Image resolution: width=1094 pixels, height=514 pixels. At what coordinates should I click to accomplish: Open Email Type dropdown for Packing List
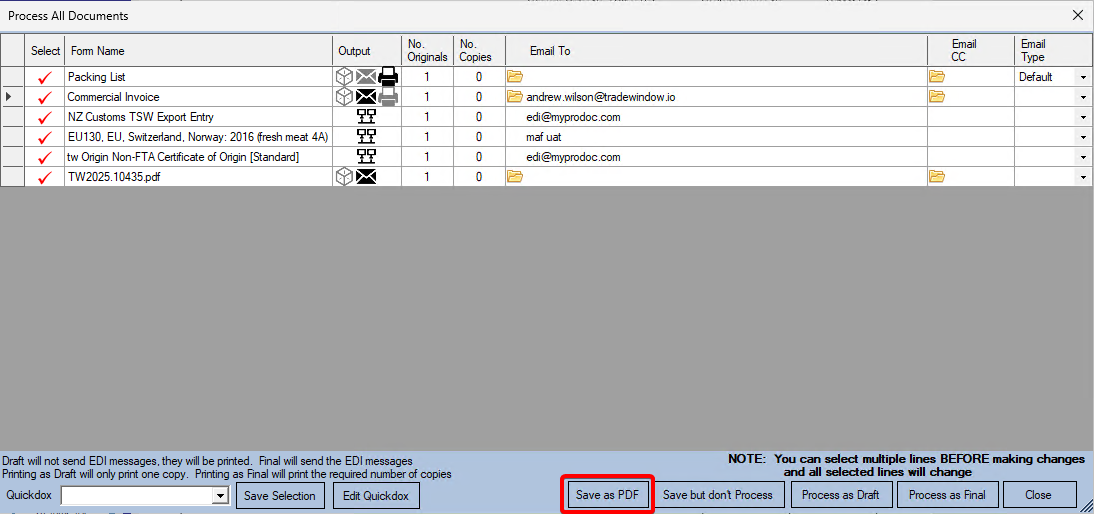point(1083,77)
